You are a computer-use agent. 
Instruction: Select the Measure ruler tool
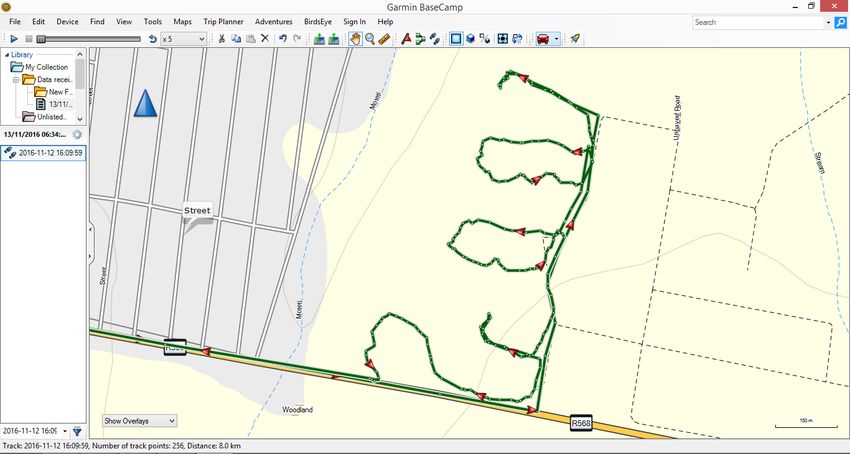(384, 39)
